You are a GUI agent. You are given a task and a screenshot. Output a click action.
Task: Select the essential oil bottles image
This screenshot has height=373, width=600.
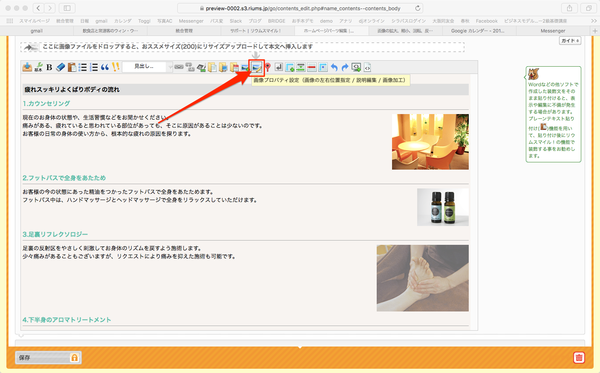[443, 207]
